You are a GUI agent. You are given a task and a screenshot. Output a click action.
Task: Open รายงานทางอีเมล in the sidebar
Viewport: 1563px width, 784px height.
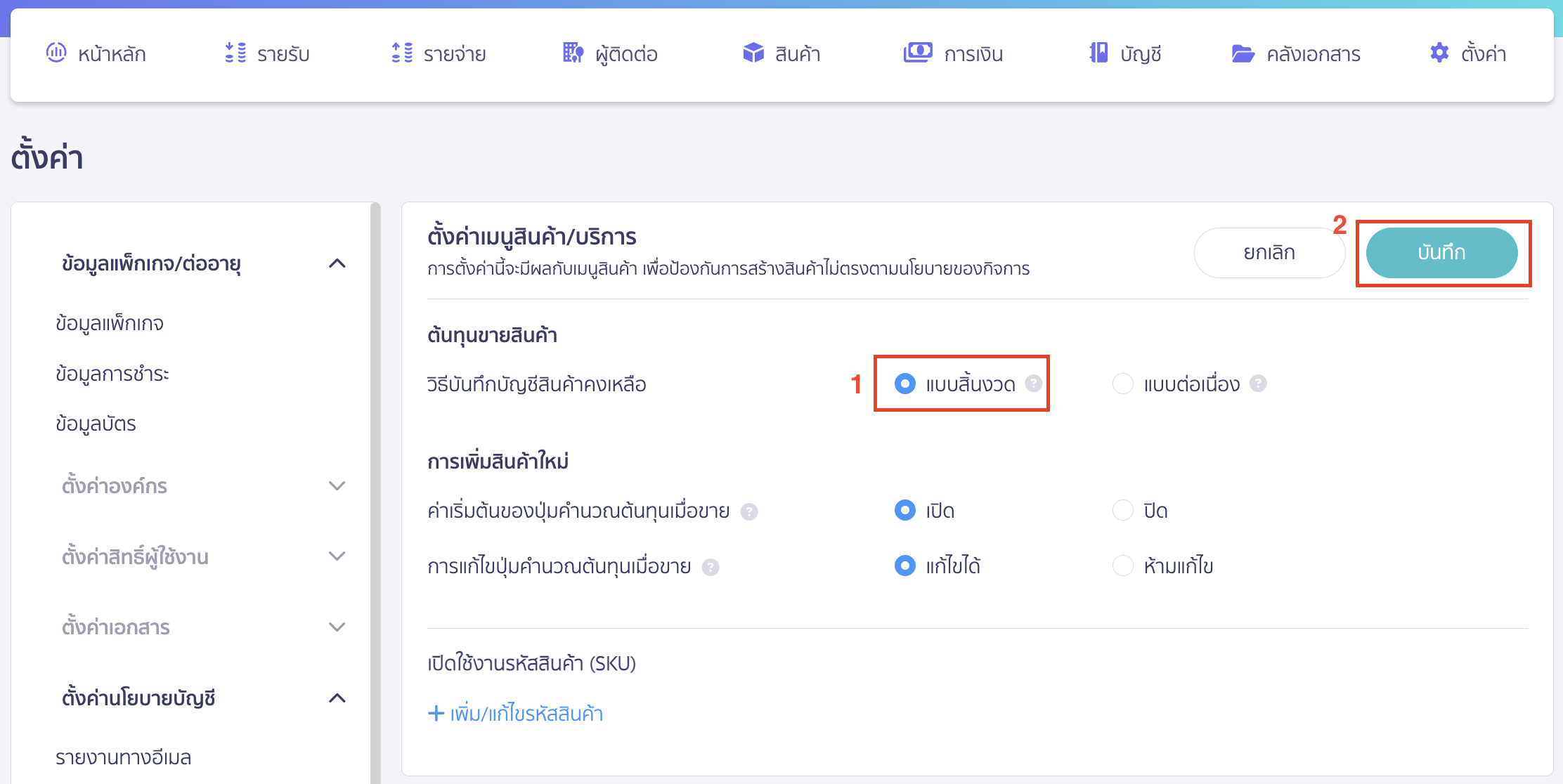pos(123,757)
